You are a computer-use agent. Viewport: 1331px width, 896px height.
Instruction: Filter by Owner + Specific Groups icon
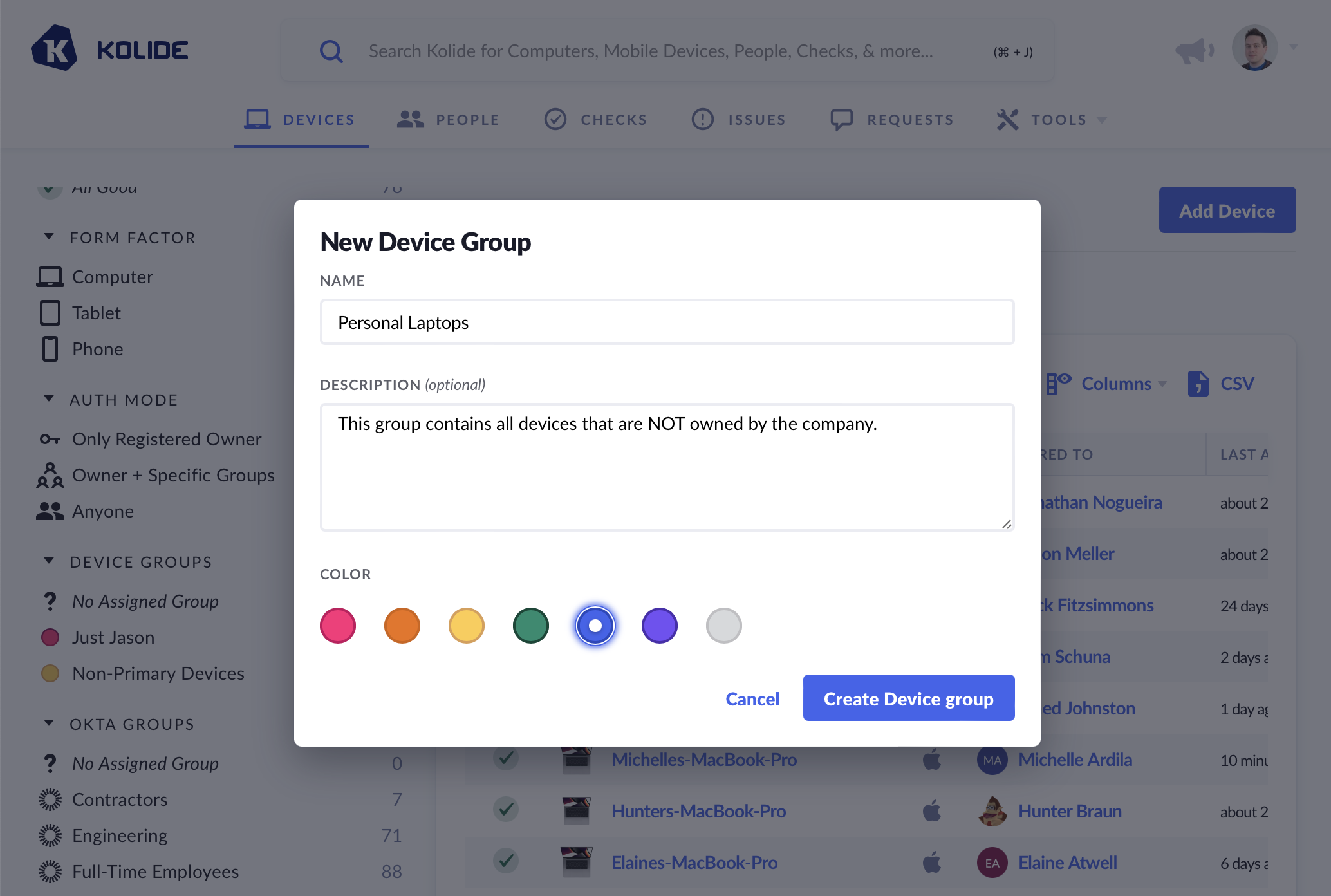[x=50, y=475]
